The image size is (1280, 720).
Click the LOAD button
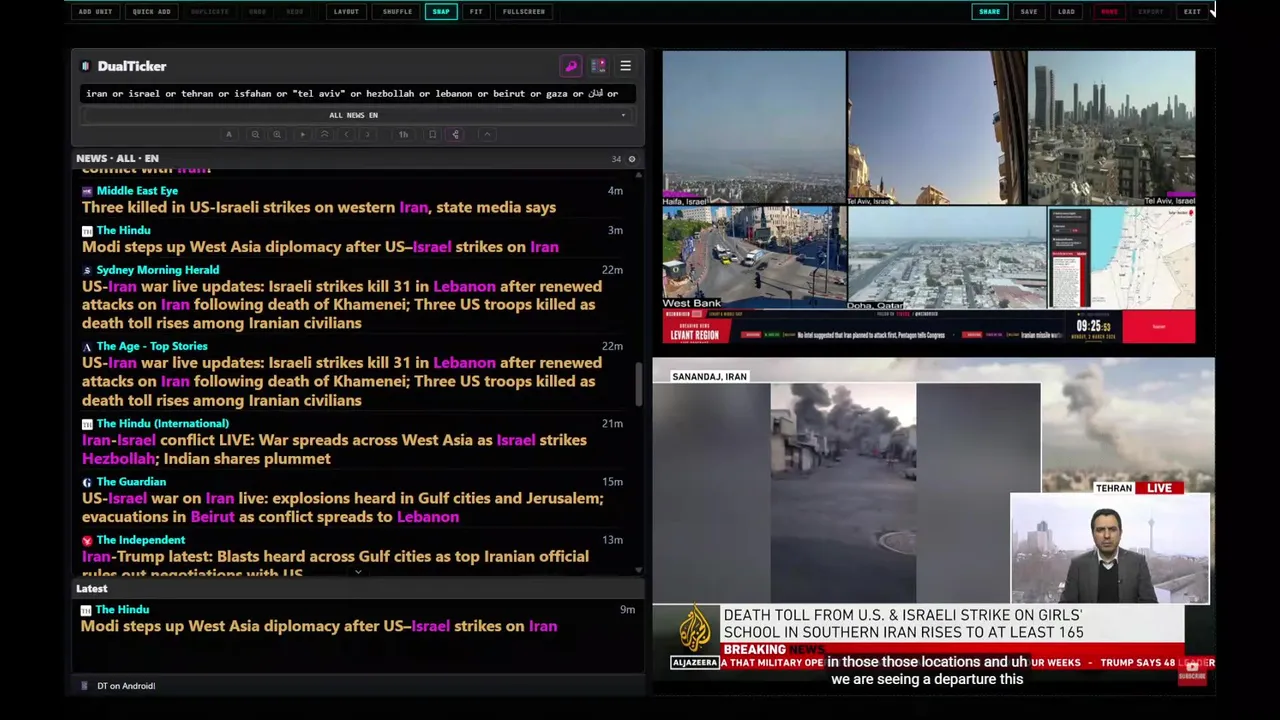point(1067,12)
